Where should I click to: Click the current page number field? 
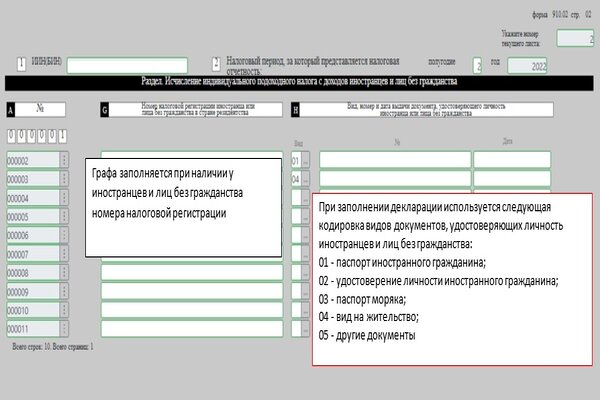[x=575, y=39]
